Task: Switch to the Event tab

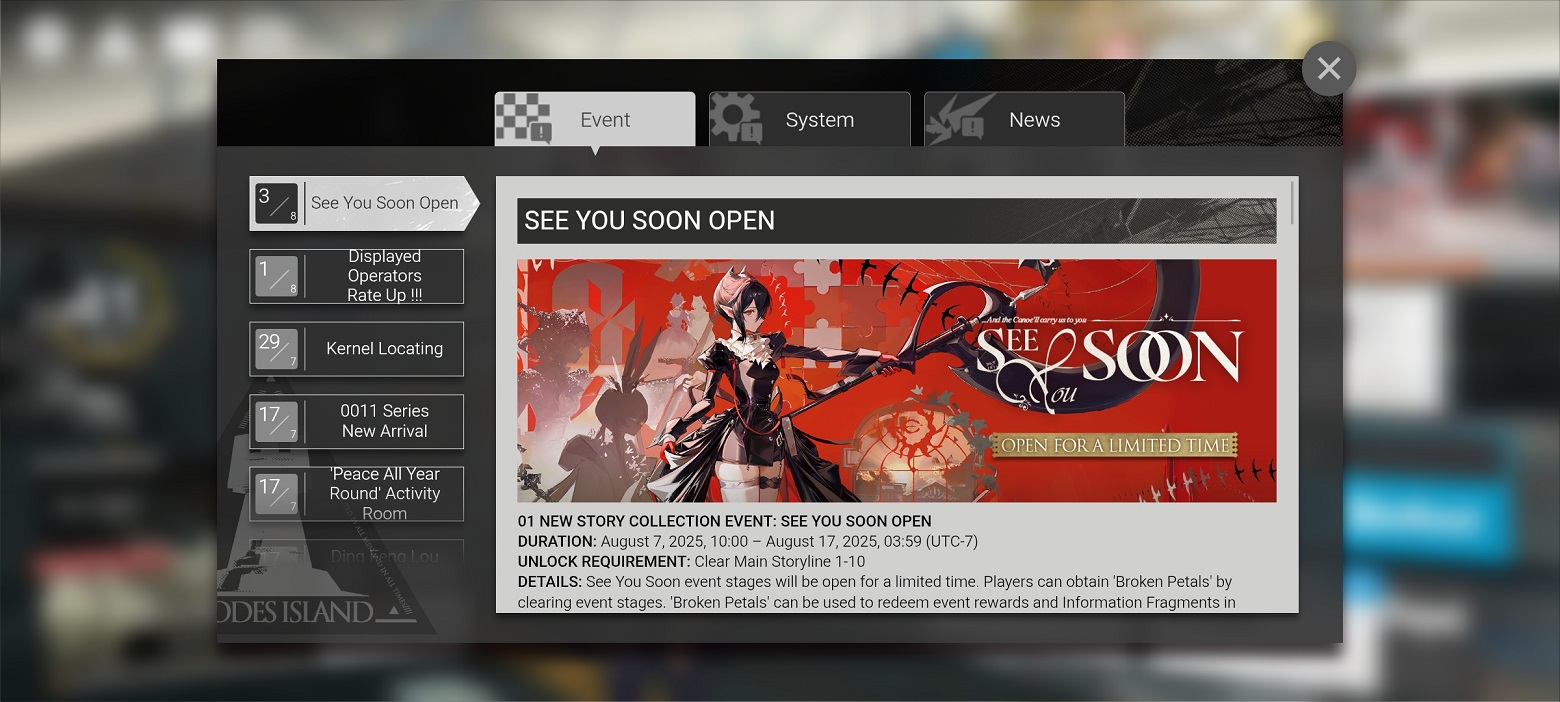Action: tap(595, 120)
